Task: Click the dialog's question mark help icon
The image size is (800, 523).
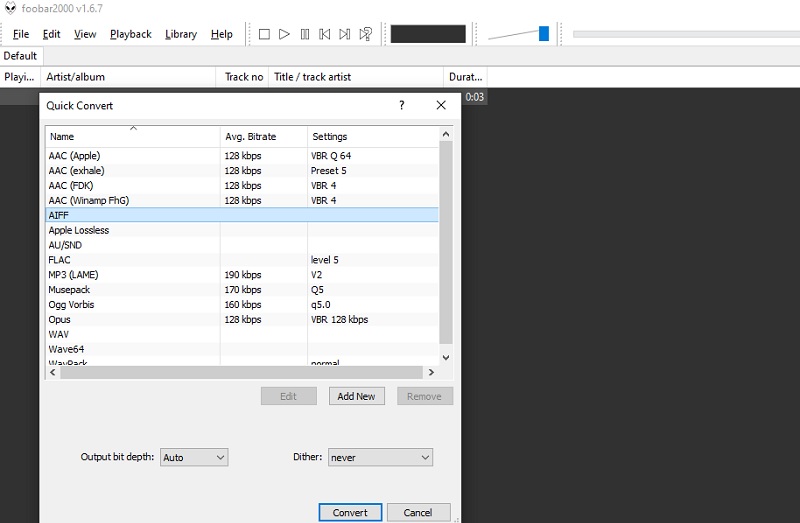Action: [x=402, y=105]
